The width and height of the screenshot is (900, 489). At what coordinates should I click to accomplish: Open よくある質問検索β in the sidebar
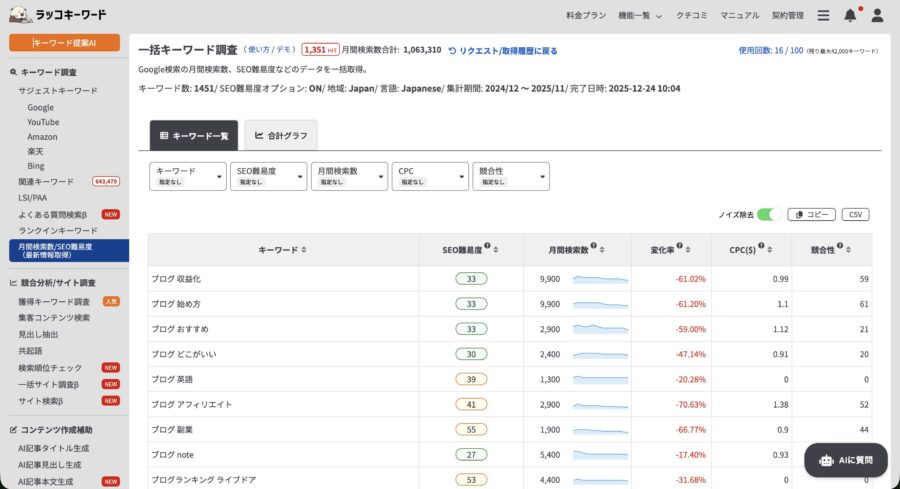[x=52, y=215]
